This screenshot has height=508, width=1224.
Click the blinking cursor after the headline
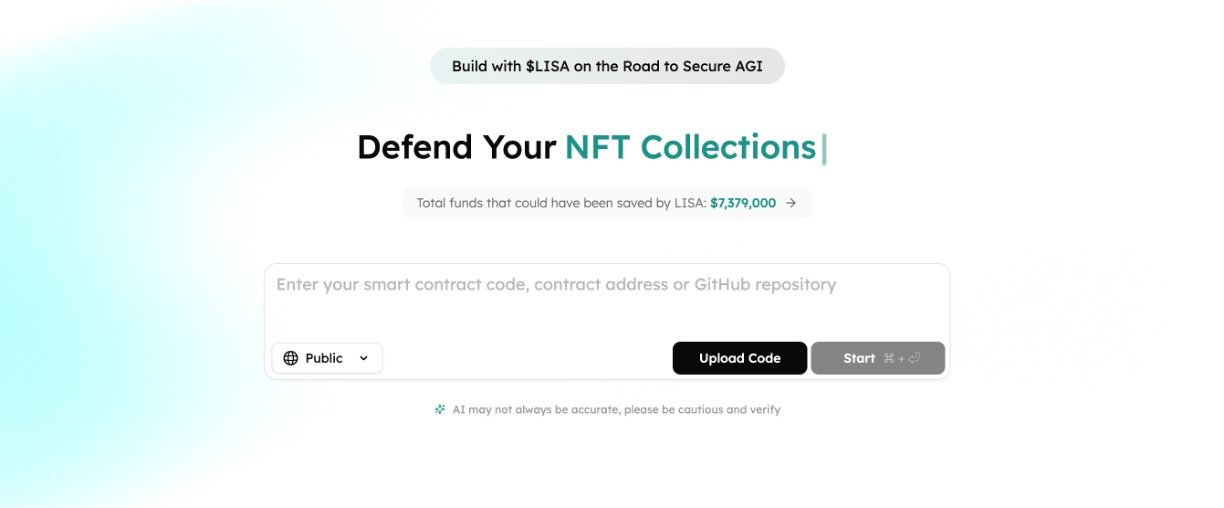tap(824, 148)
